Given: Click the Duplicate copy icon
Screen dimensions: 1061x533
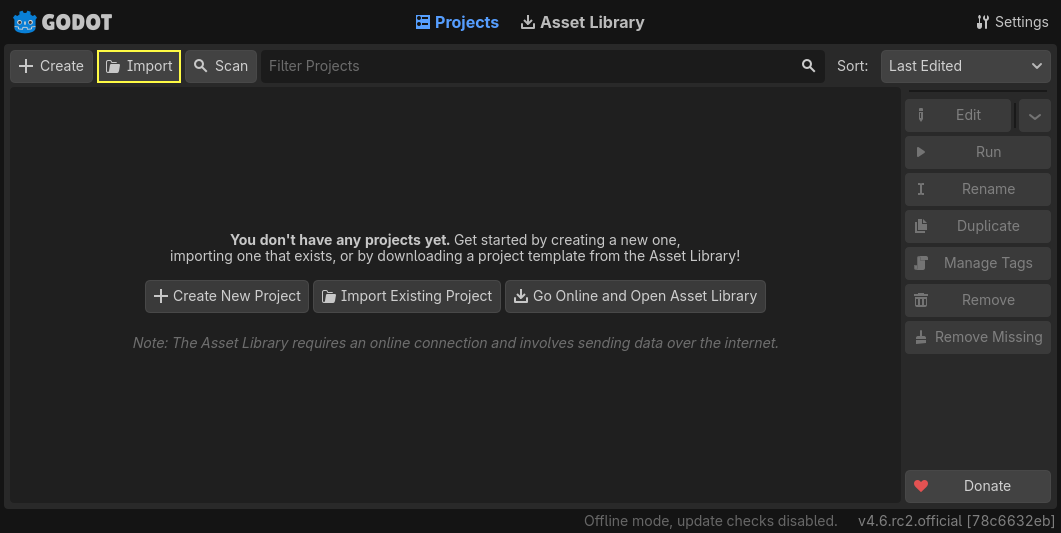Looking at the screenshot, I should tap(921, 226).
